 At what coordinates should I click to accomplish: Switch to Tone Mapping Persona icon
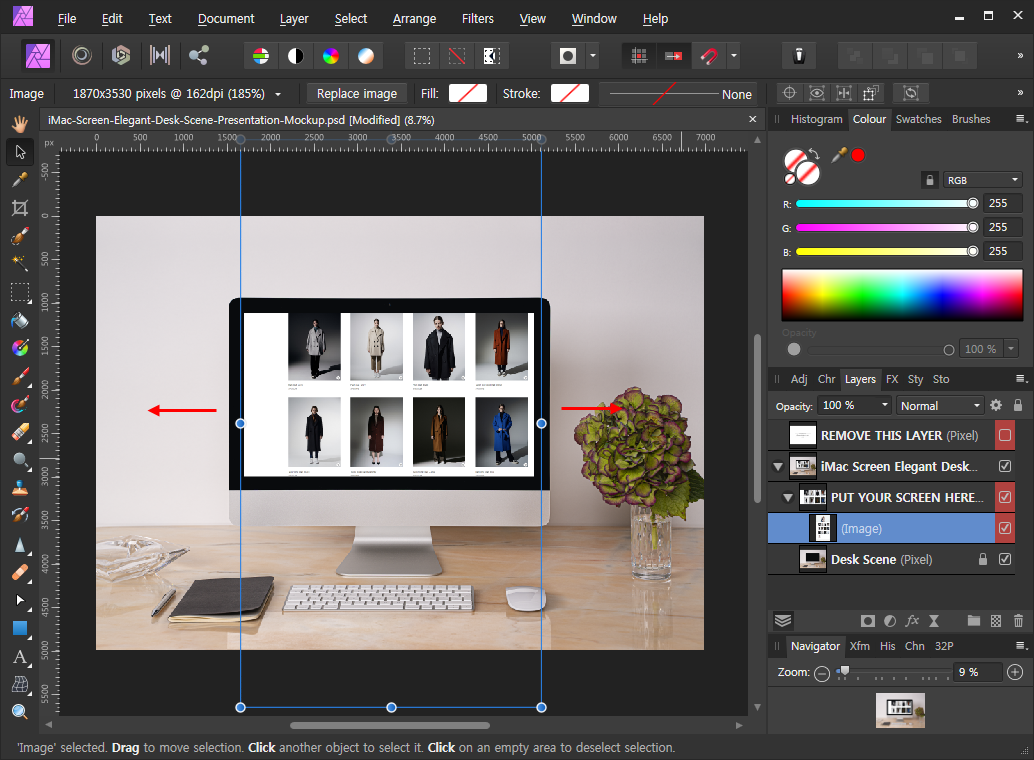[160, 55]
